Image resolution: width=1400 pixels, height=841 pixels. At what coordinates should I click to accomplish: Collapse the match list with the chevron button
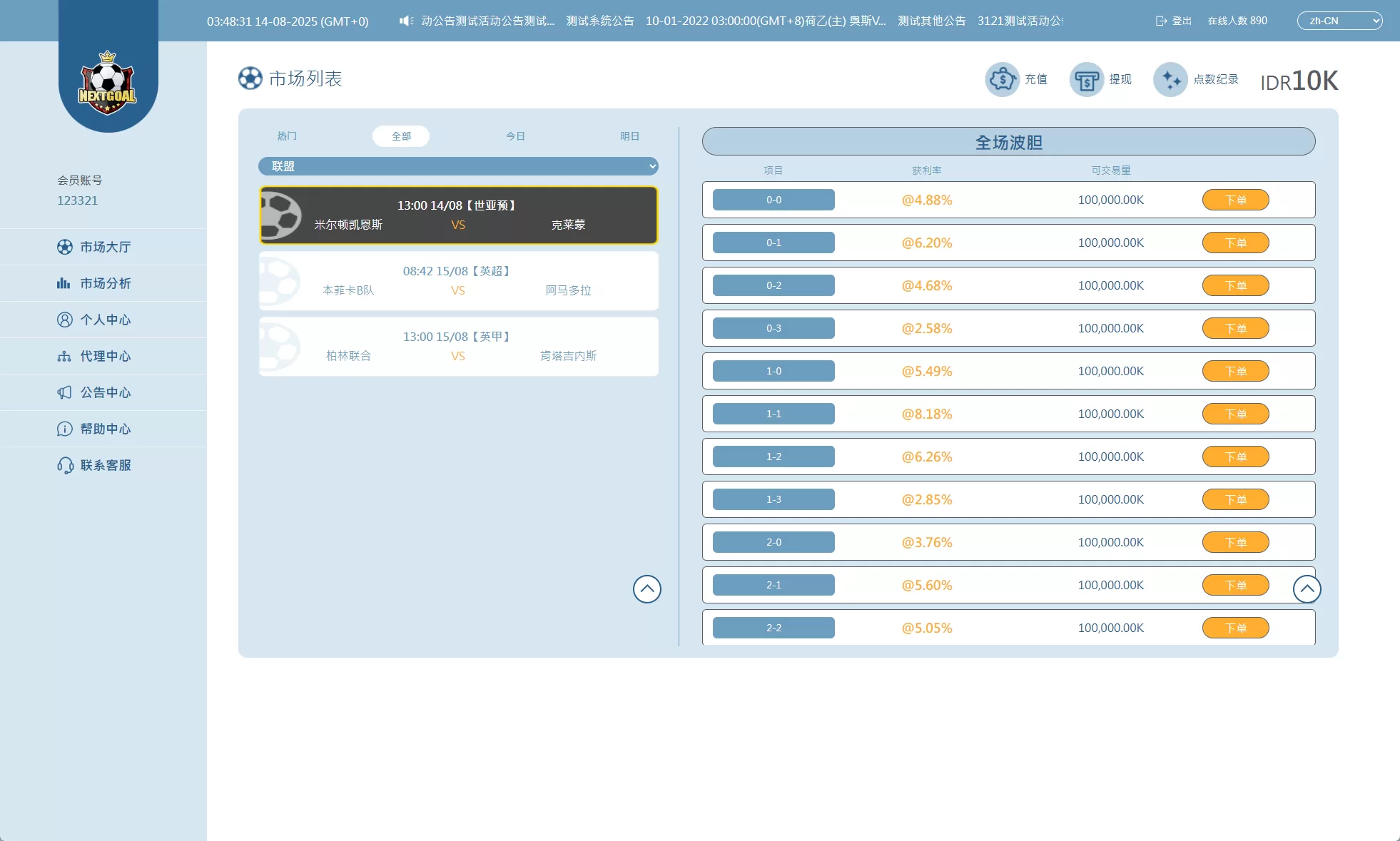646,589
